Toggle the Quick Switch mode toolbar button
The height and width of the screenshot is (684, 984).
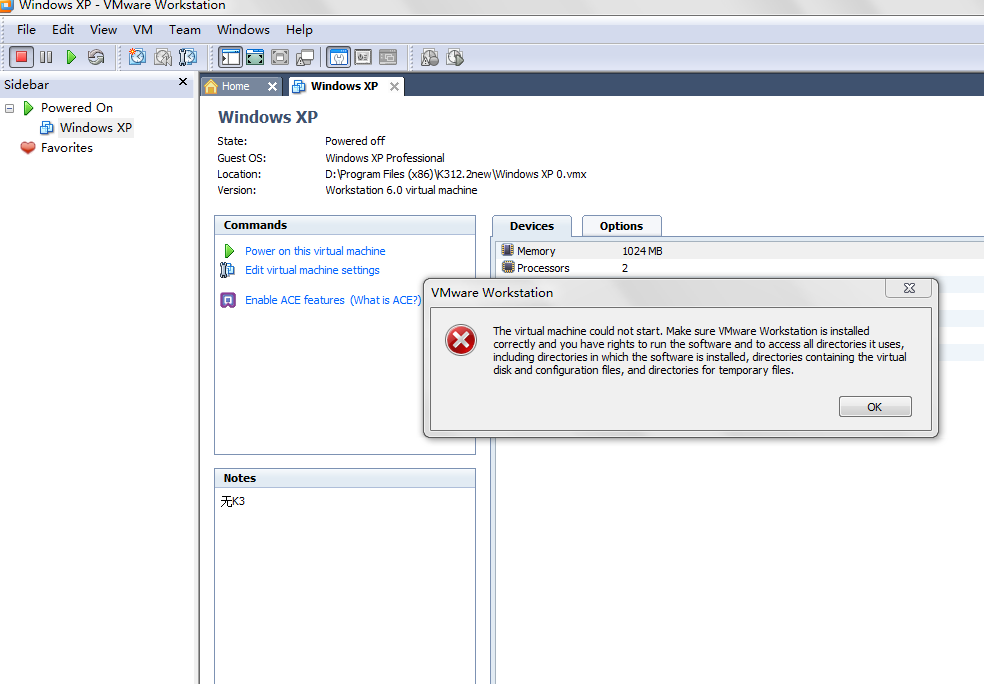coord(255,57)
